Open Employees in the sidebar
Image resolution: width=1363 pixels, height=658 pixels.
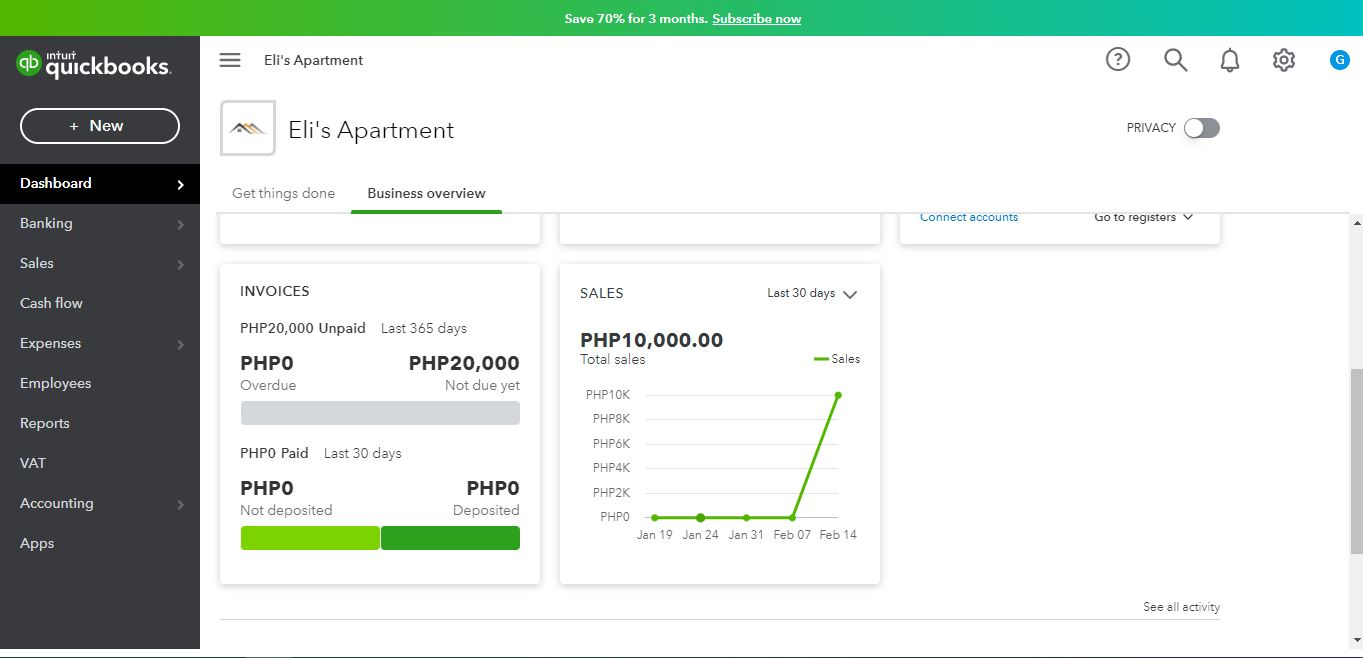point(100,383)
